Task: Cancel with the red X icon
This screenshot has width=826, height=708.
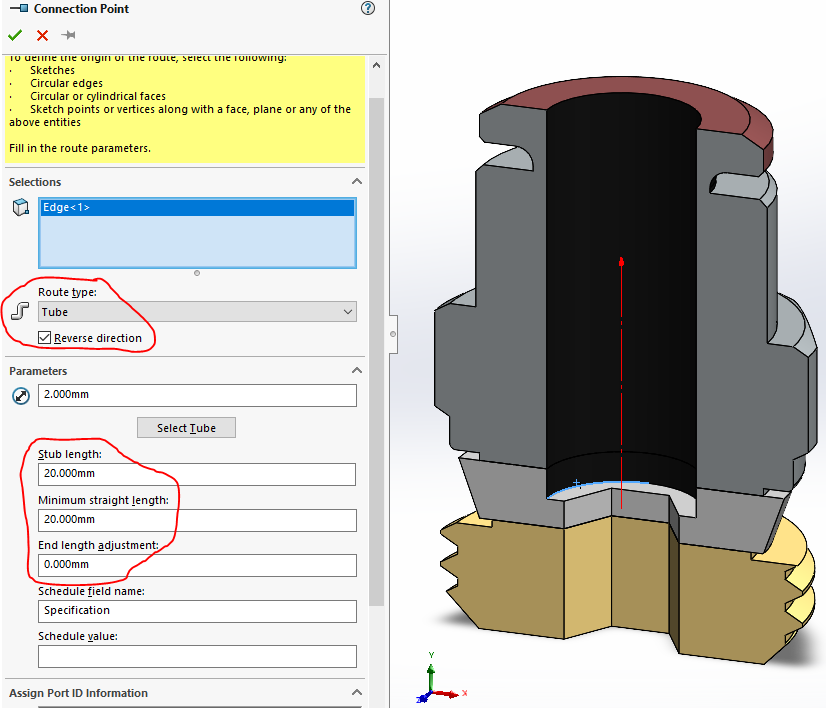Action: 42,35
